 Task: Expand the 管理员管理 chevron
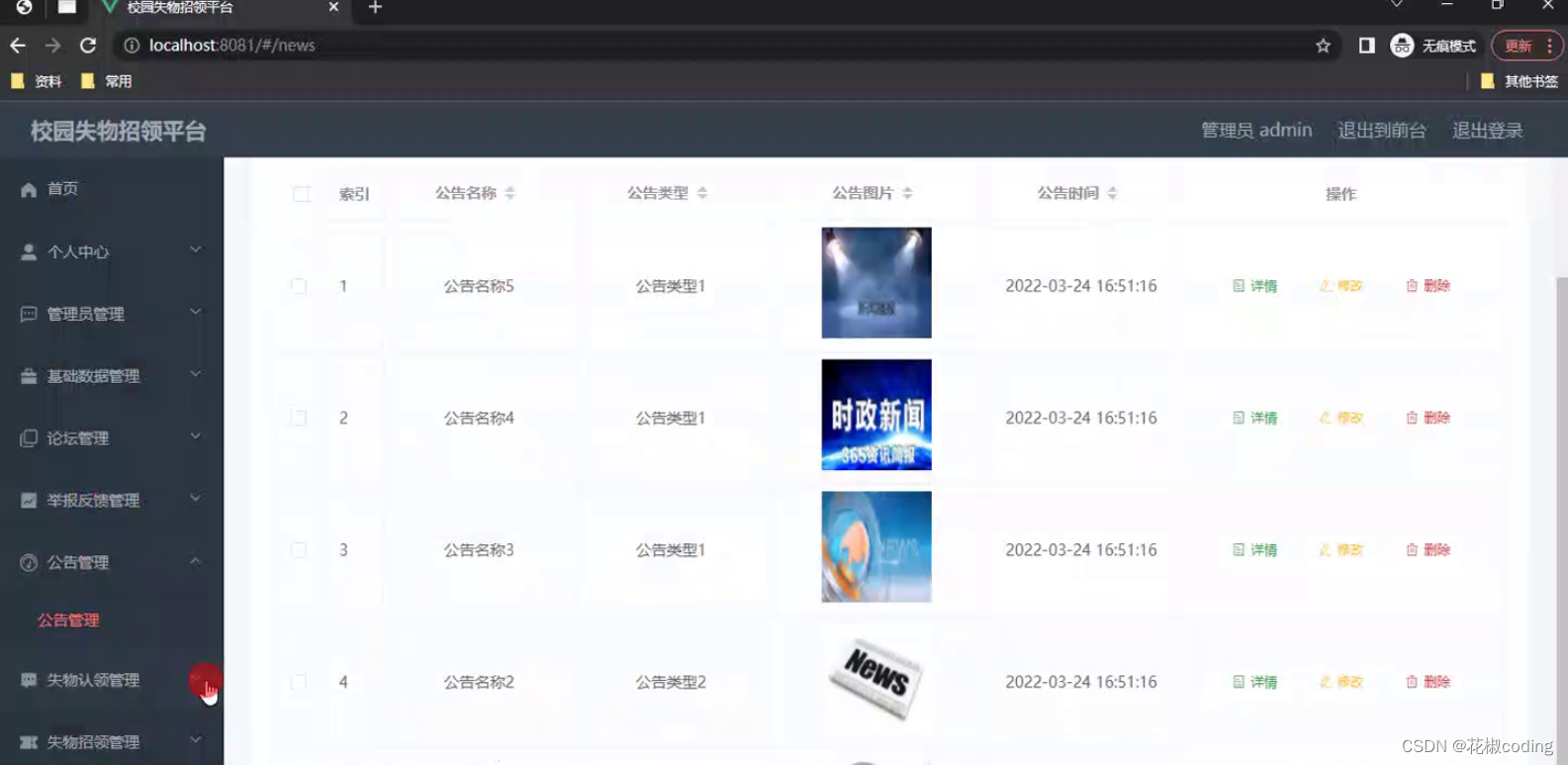[x=196, y=312]
